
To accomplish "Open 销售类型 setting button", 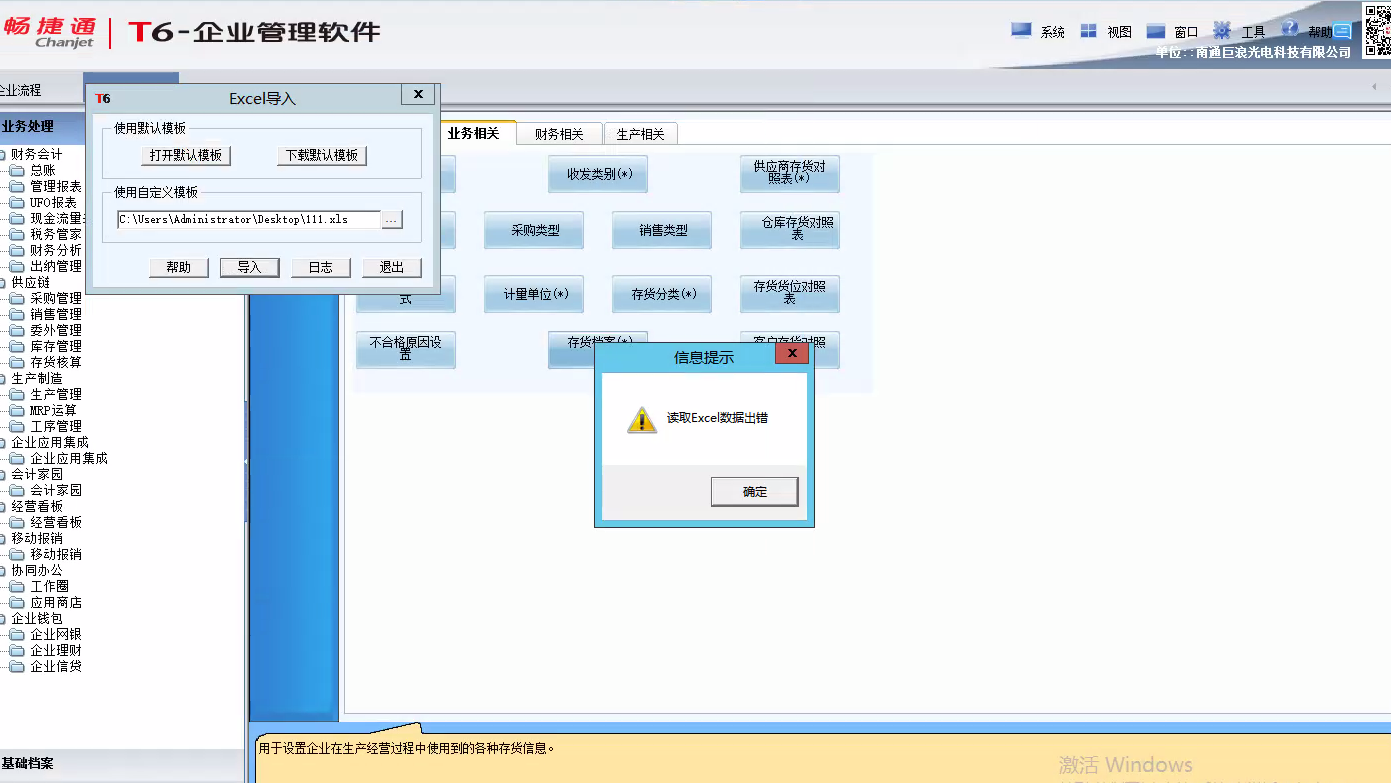I will tap(663, 230).
